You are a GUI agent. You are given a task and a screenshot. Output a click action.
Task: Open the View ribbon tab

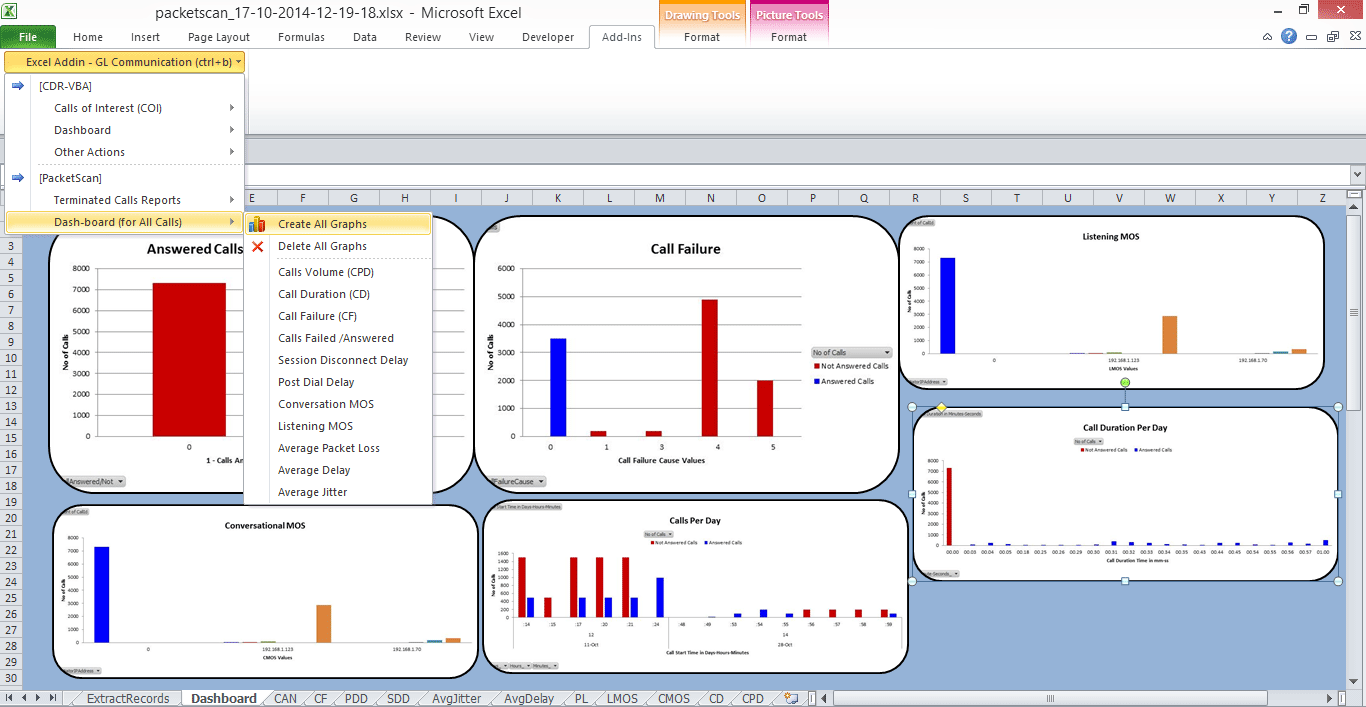coord(482,37)
